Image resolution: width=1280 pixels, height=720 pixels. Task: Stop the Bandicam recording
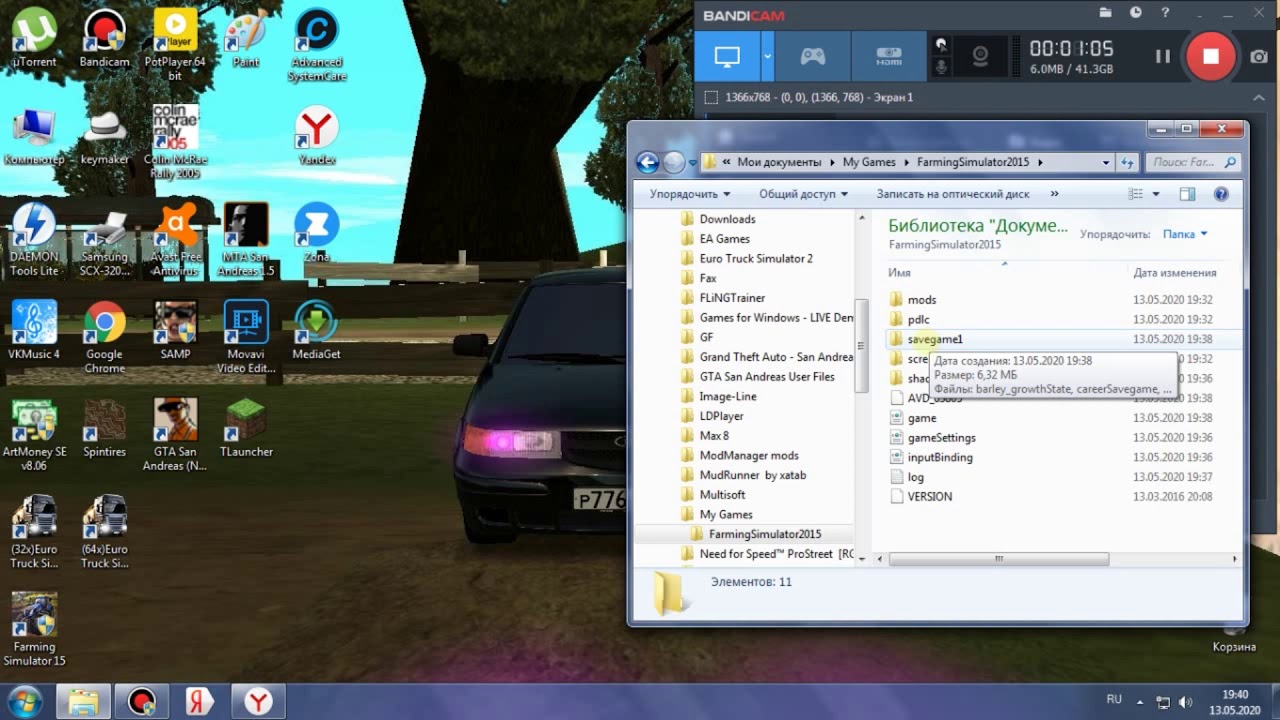(x=1210, y=56)
